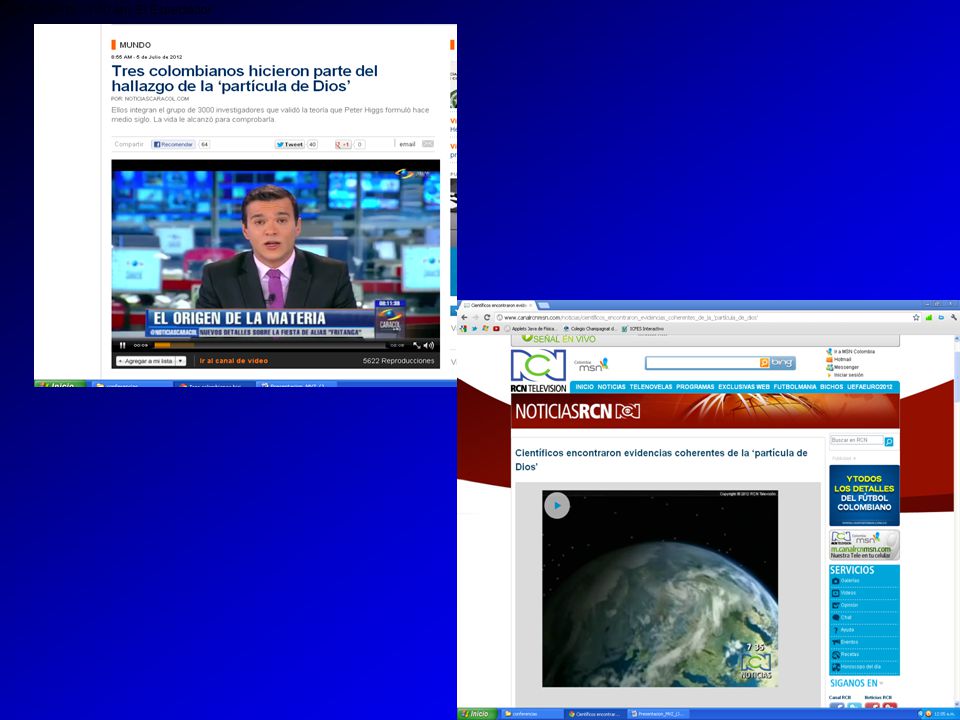
Task: Reload the RCN page in Chrome
Action: (x=487, y=318)
